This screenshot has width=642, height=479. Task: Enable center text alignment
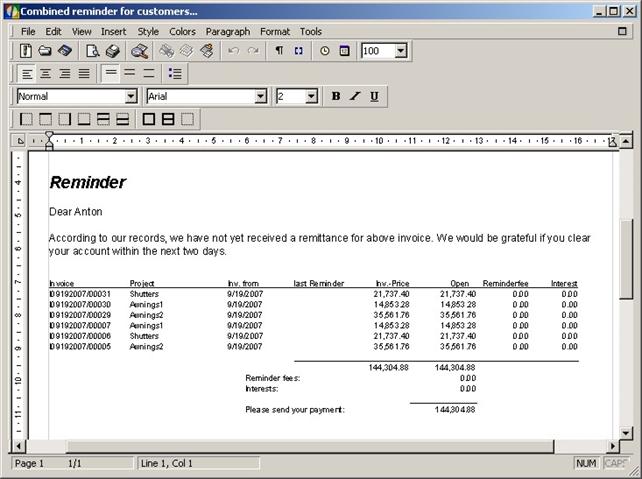click(x=46, y=74)
